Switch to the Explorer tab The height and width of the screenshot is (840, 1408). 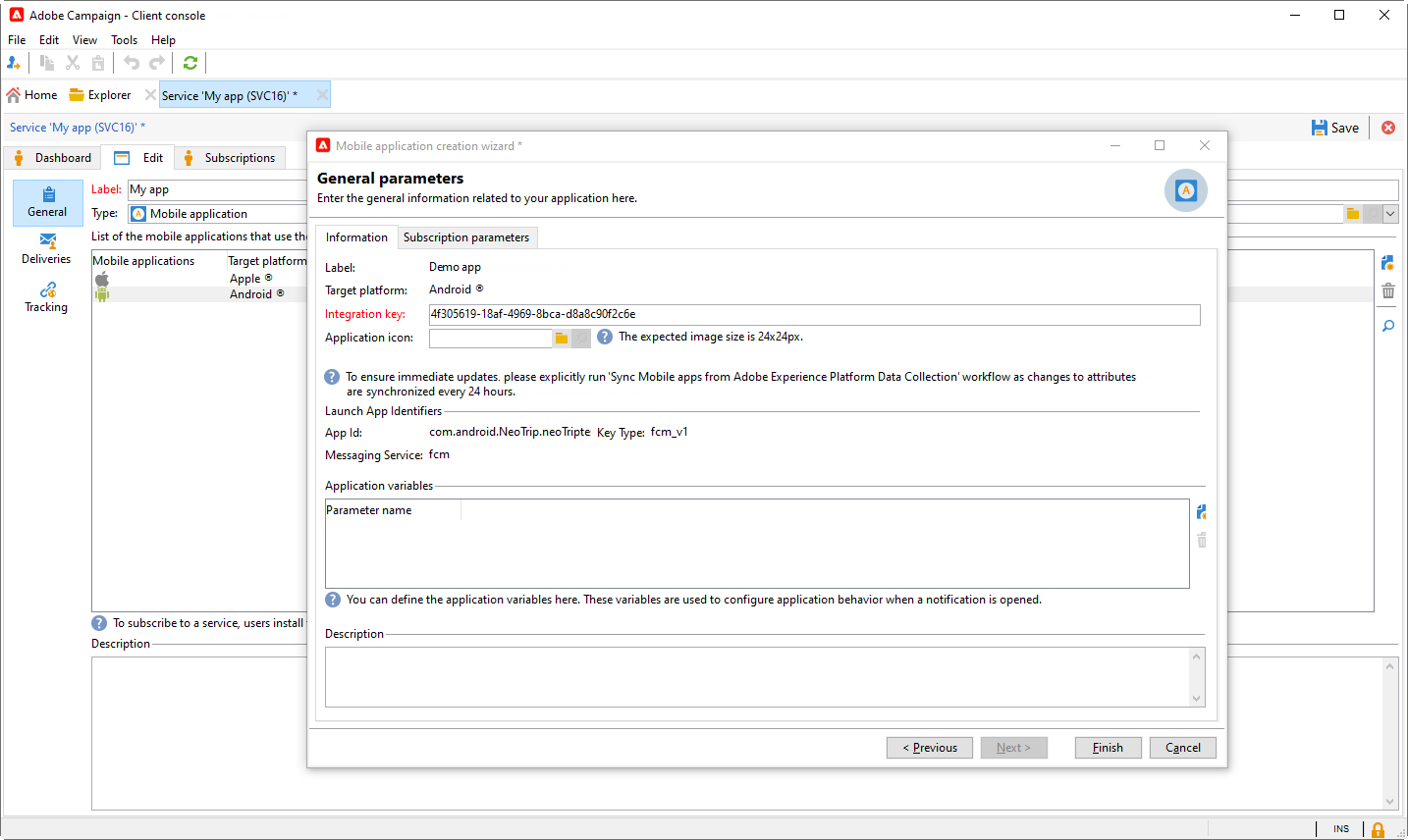pos(100,95)
